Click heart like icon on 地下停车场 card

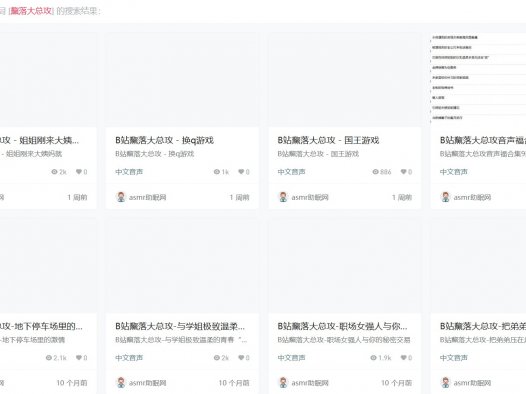[79, 357]
